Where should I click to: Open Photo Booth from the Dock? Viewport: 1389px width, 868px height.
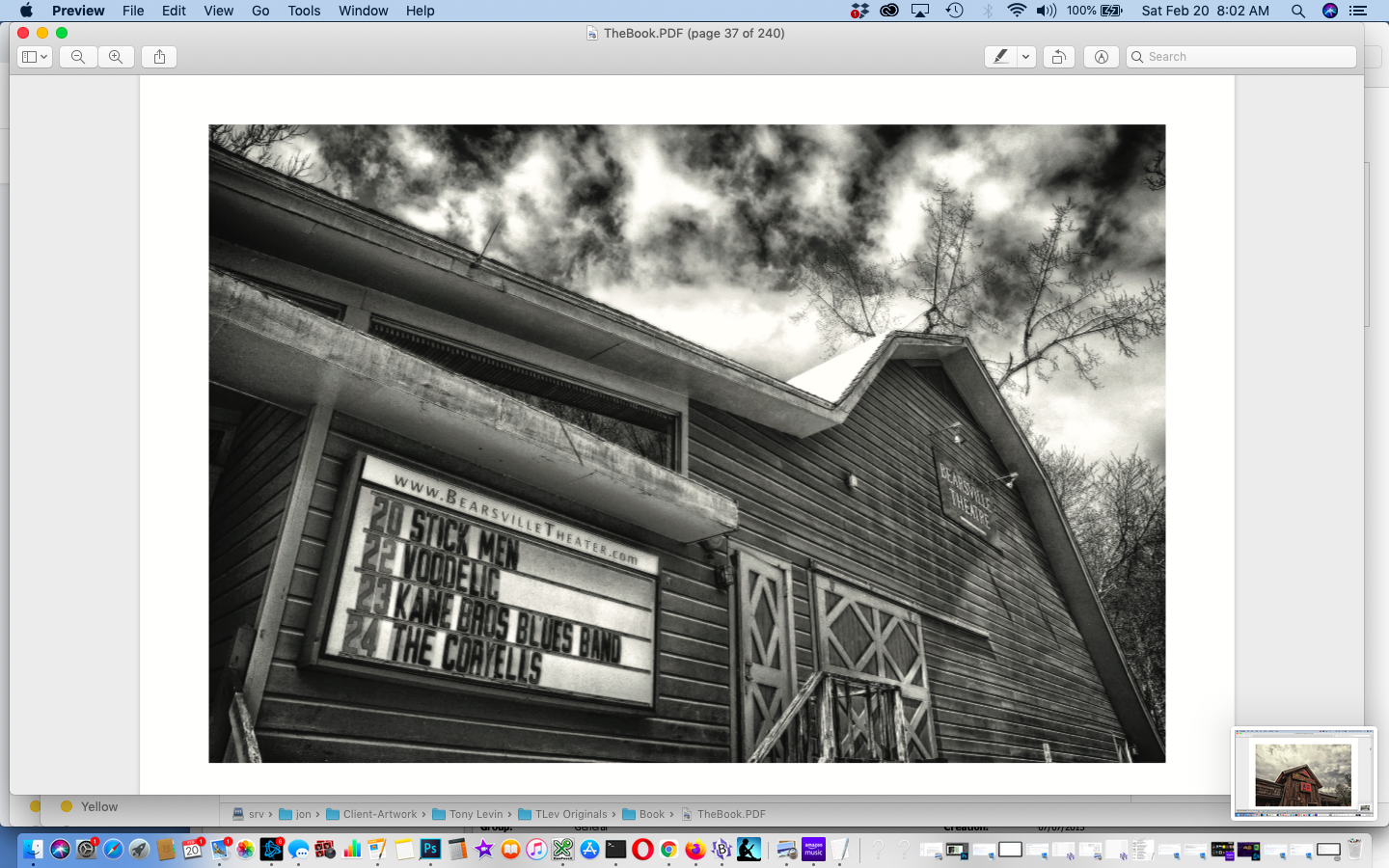[325, 849]
